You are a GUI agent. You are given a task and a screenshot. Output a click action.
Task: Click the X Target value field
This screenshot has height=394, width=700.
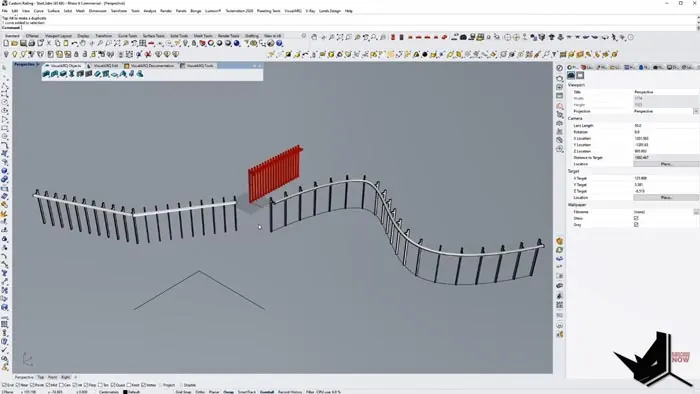tap(666, 178)
